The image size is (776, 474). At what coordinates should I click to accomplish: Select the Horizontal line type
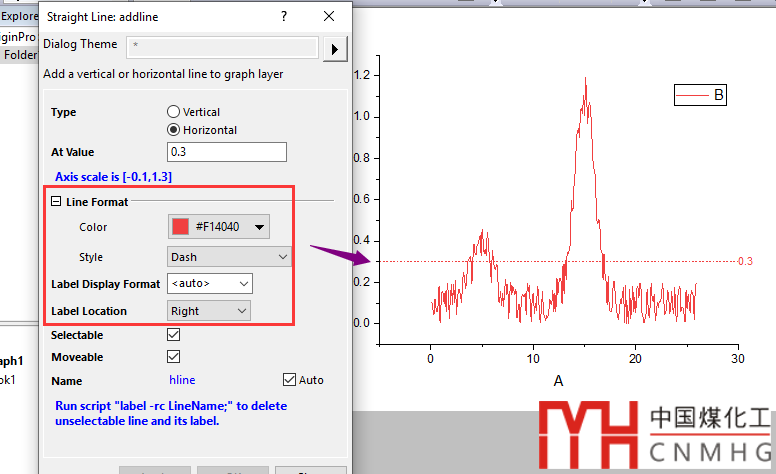pyautogui.click(x=174, y=130)
